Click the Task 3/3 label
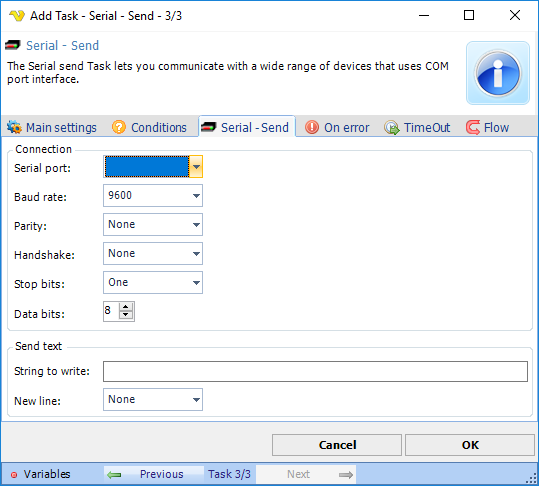 coord(229,474)
